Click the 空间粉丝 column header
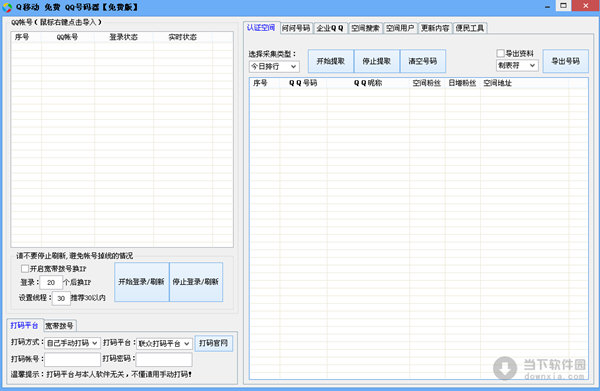This screenshot has height=391, width=600. coord(427,83)
